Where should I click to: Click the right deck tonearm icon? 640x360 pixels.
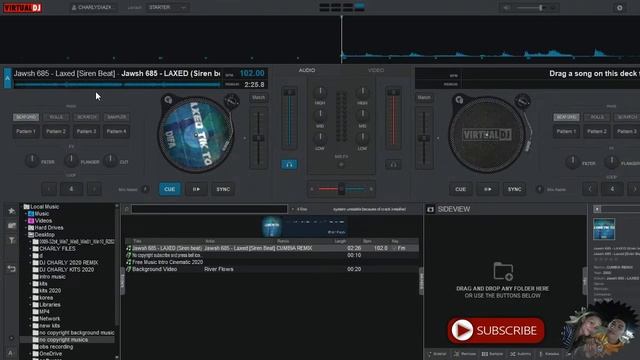tap(522, 100)
